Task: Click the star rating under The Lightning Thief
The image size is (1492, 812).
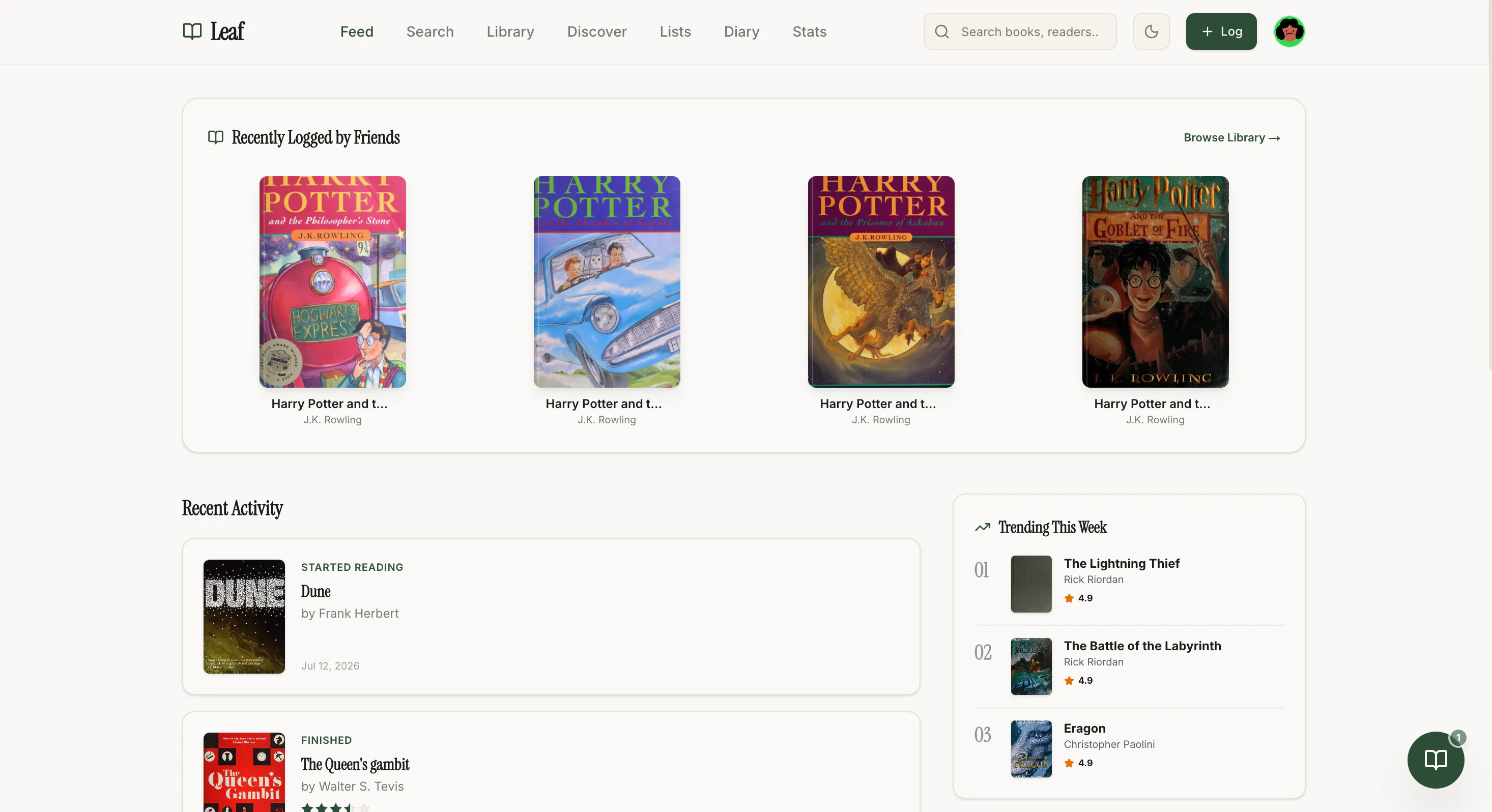Action: (1078, 598)
